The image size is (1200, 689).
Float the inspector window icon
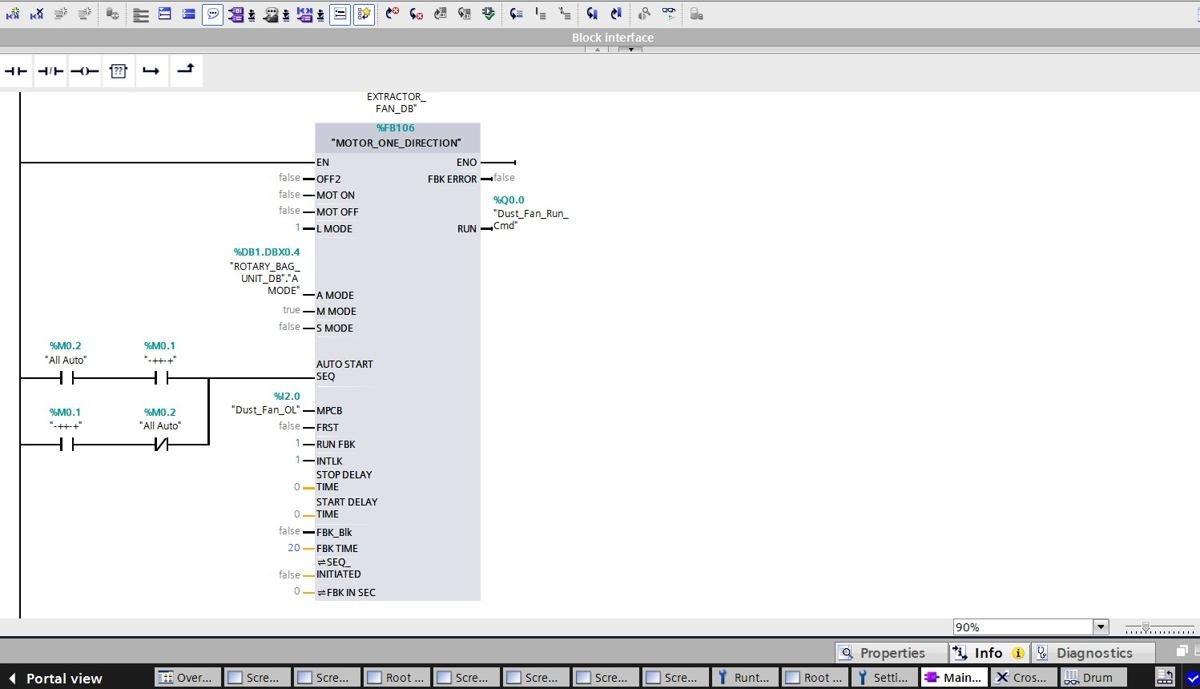[1182, 651]
